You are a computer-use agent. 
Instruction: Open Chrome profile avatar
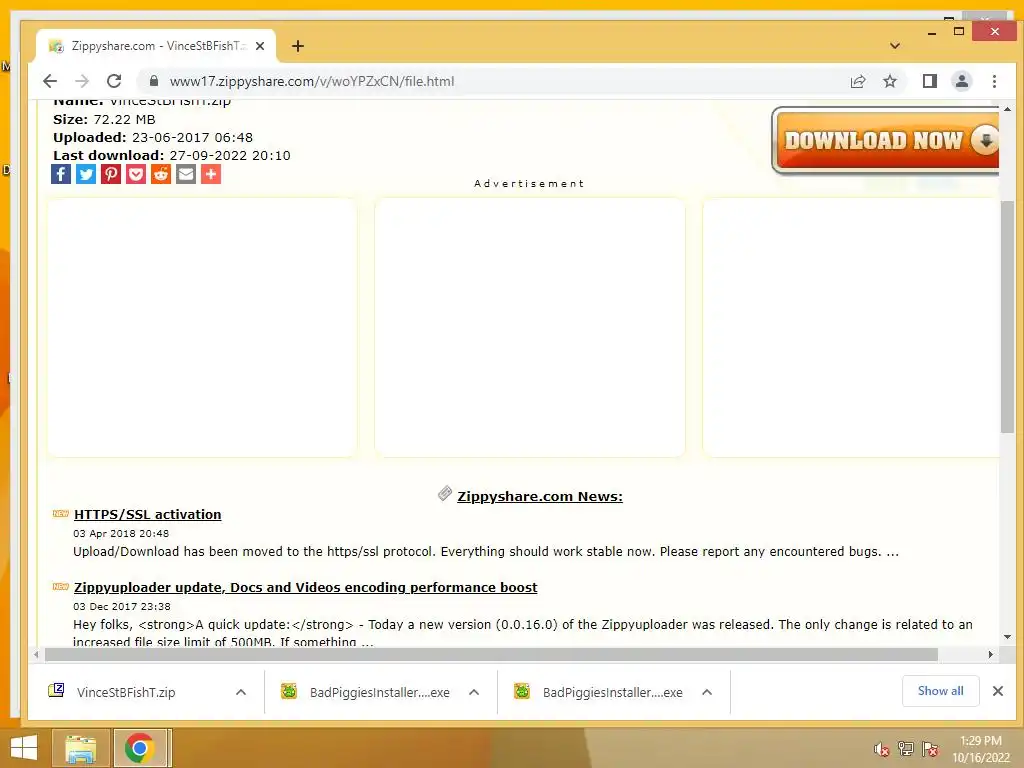[x=961, y=81]
